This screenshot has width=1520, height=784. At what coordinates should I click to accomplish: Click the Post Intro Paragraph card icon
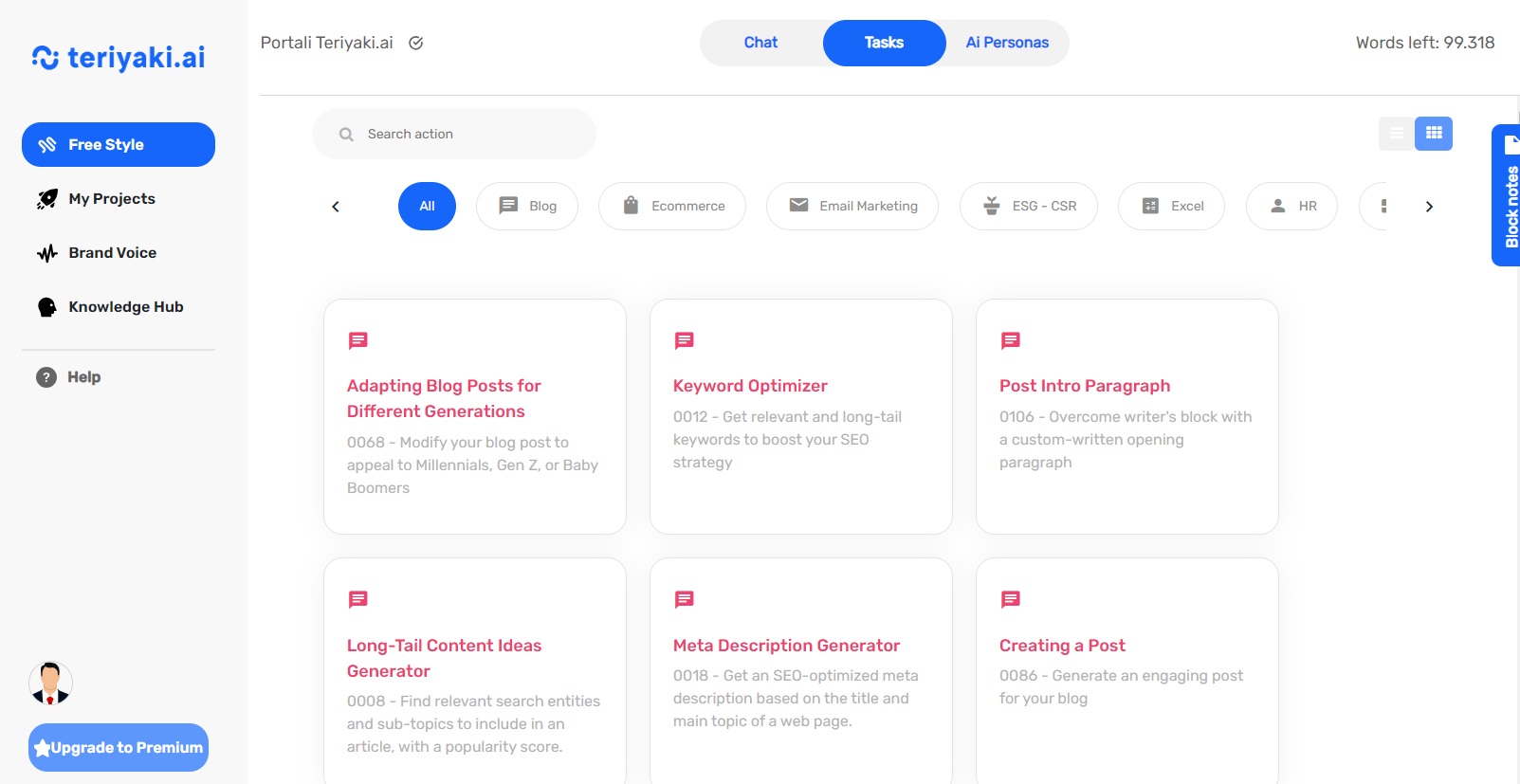(x=1010, y=340)
